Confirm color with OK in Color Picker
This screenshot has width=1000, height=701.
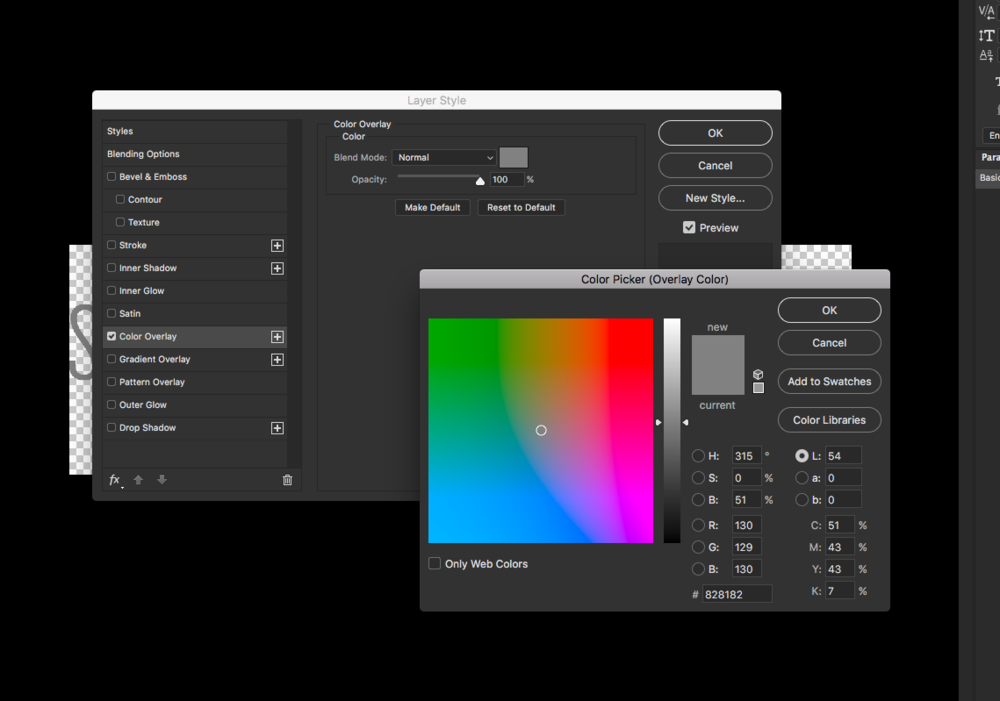point(829,310)
